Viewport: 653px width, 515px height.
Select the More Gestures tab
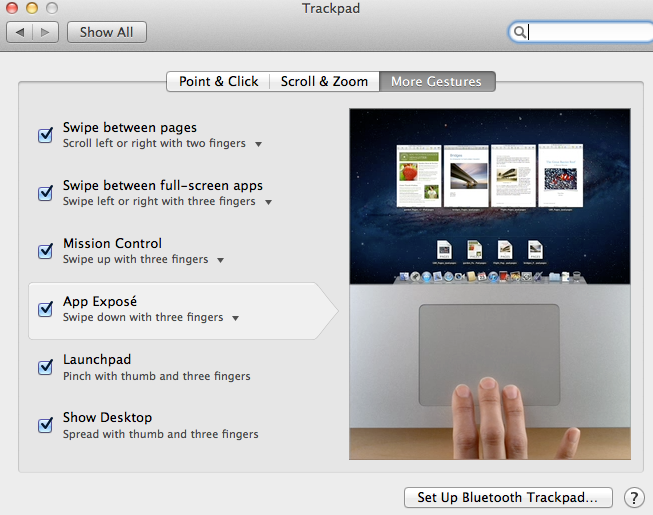(437, 81)
